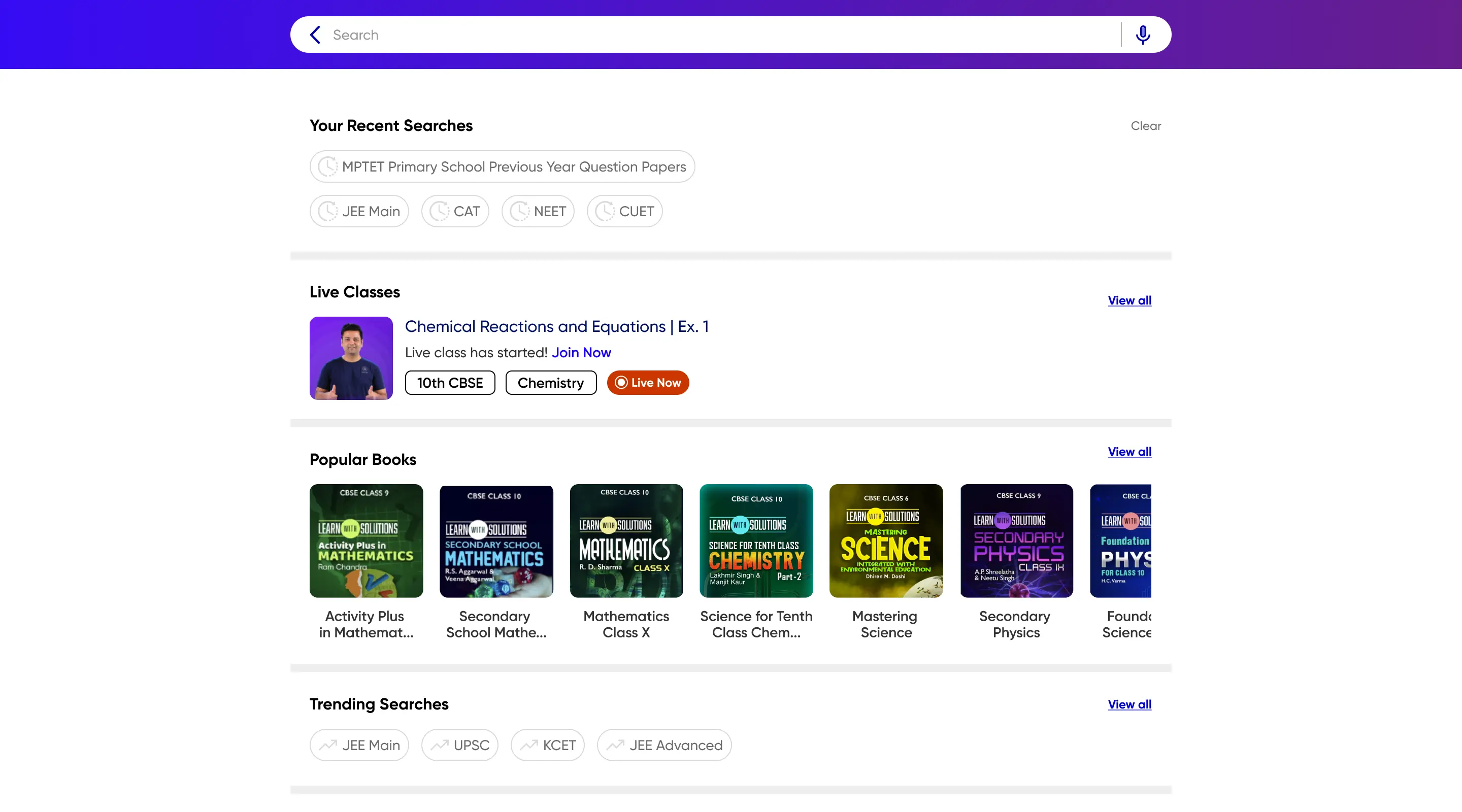1462x812 pixels.
Task: Click 'Activity Plus in Mathemat...' book title
Action: click(366, 624)
